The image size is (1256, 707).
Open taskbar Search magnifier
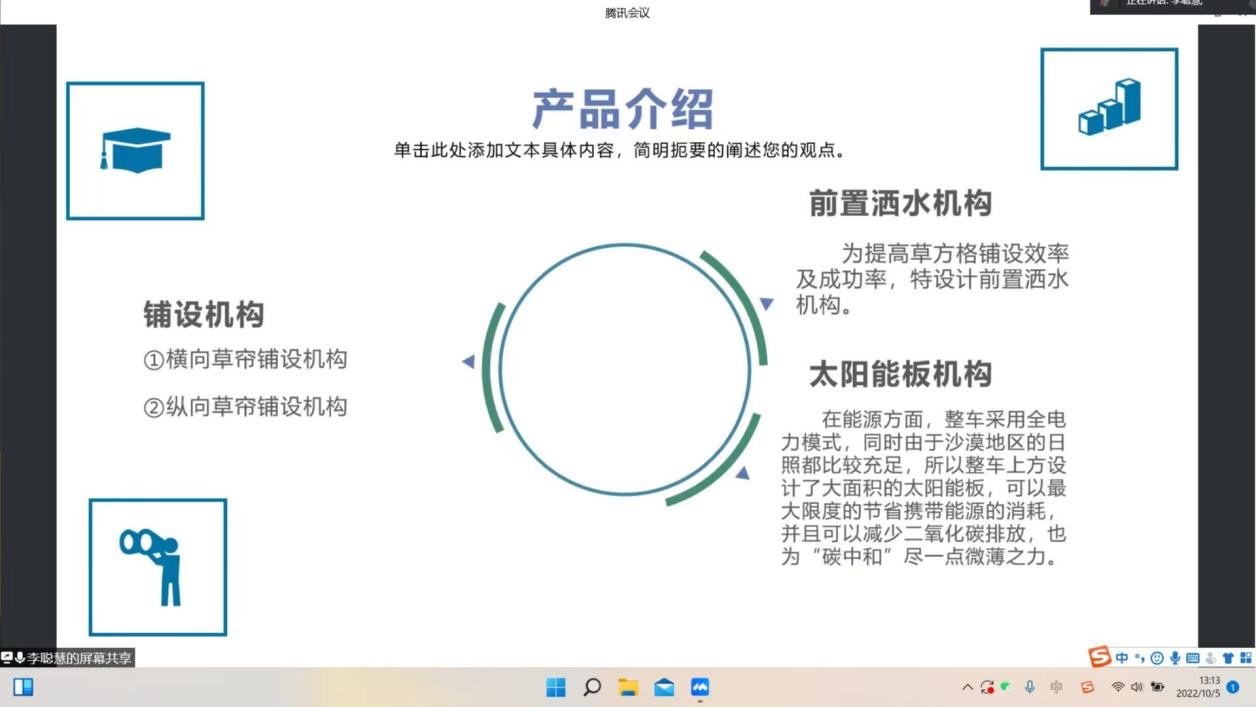pyautogui.click(x=592, y=687)
